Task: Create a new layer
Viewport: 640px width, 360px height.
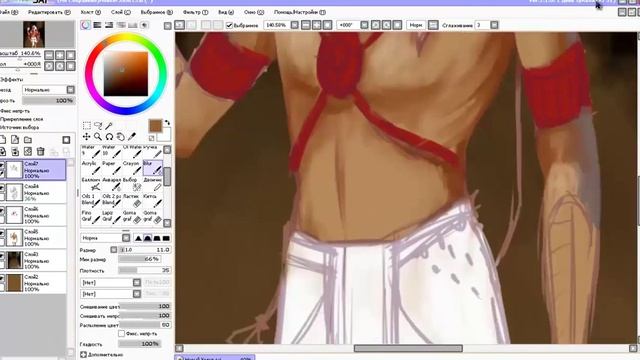Action: pyautogui.click(x=2, y=140)
